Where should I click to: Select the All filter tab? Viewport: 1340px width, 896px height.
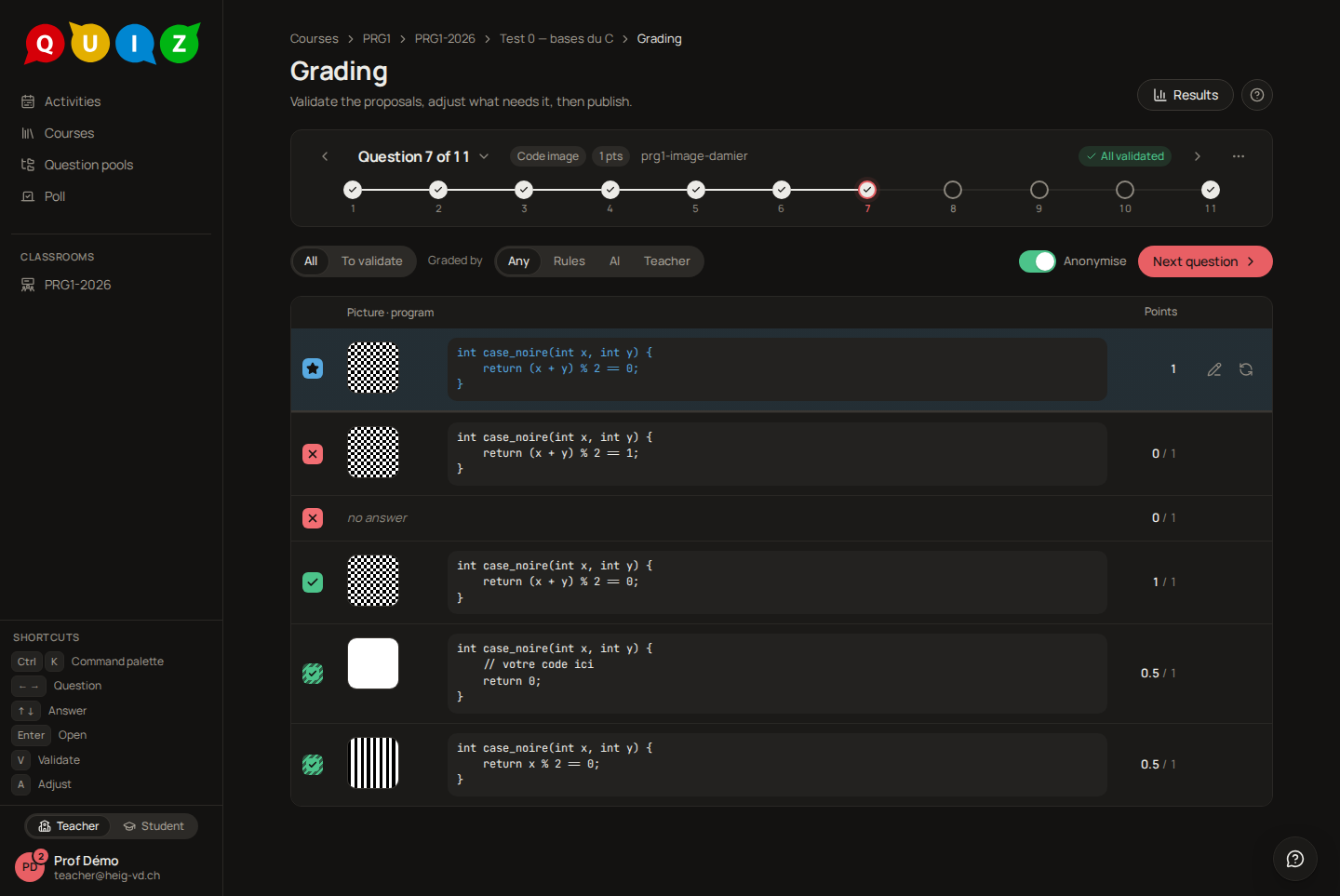(311, 261)
